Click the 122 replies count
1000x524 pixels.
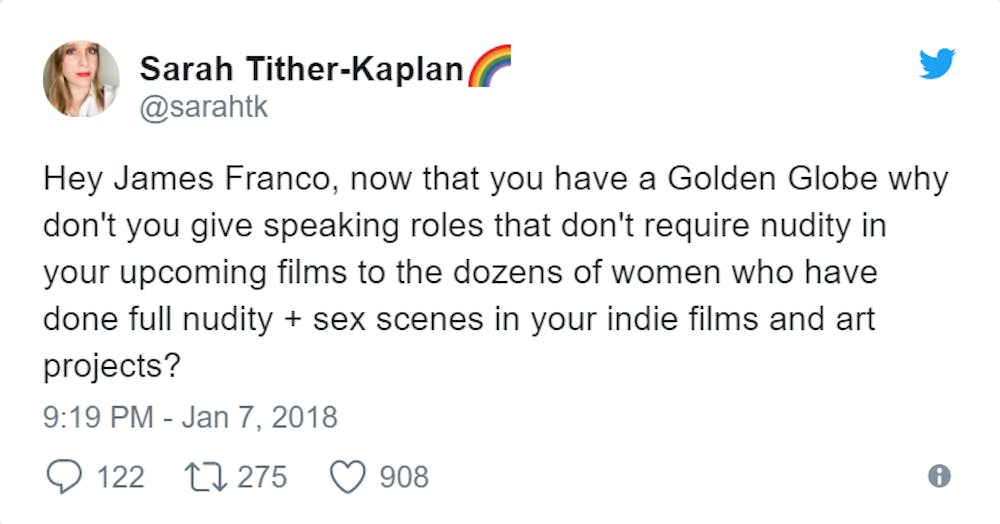[120, 477]
